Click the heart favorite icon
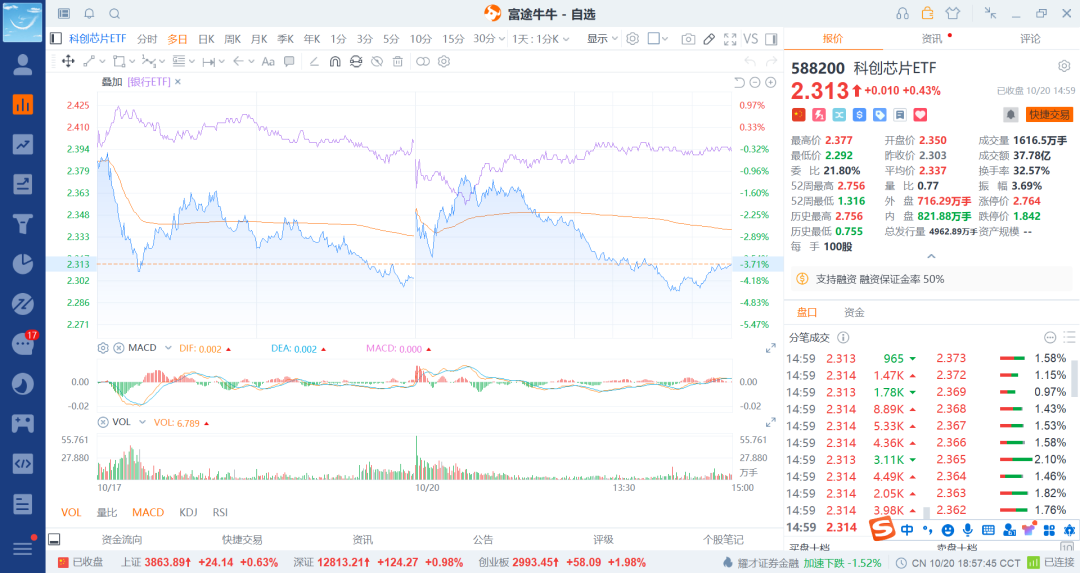Screen dimensions: 1080x573 (x=920, y=115)
